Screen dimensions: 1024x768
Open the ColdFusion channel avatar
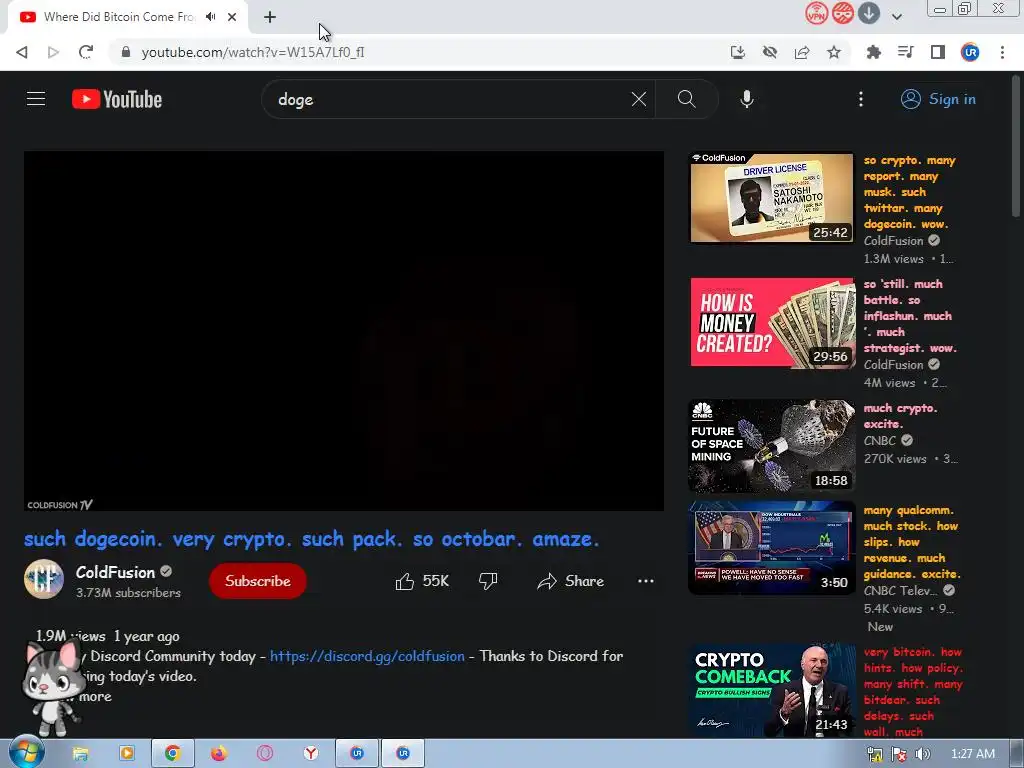pos(44,579)
